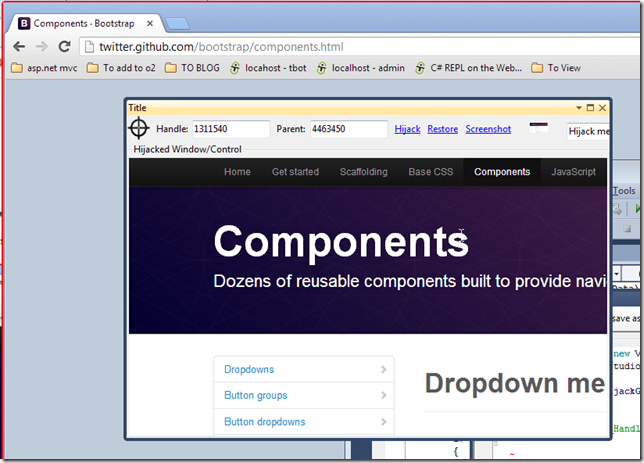Click the Restore link
This screenshot has height=463, width=644.
(x=442, y=129)
